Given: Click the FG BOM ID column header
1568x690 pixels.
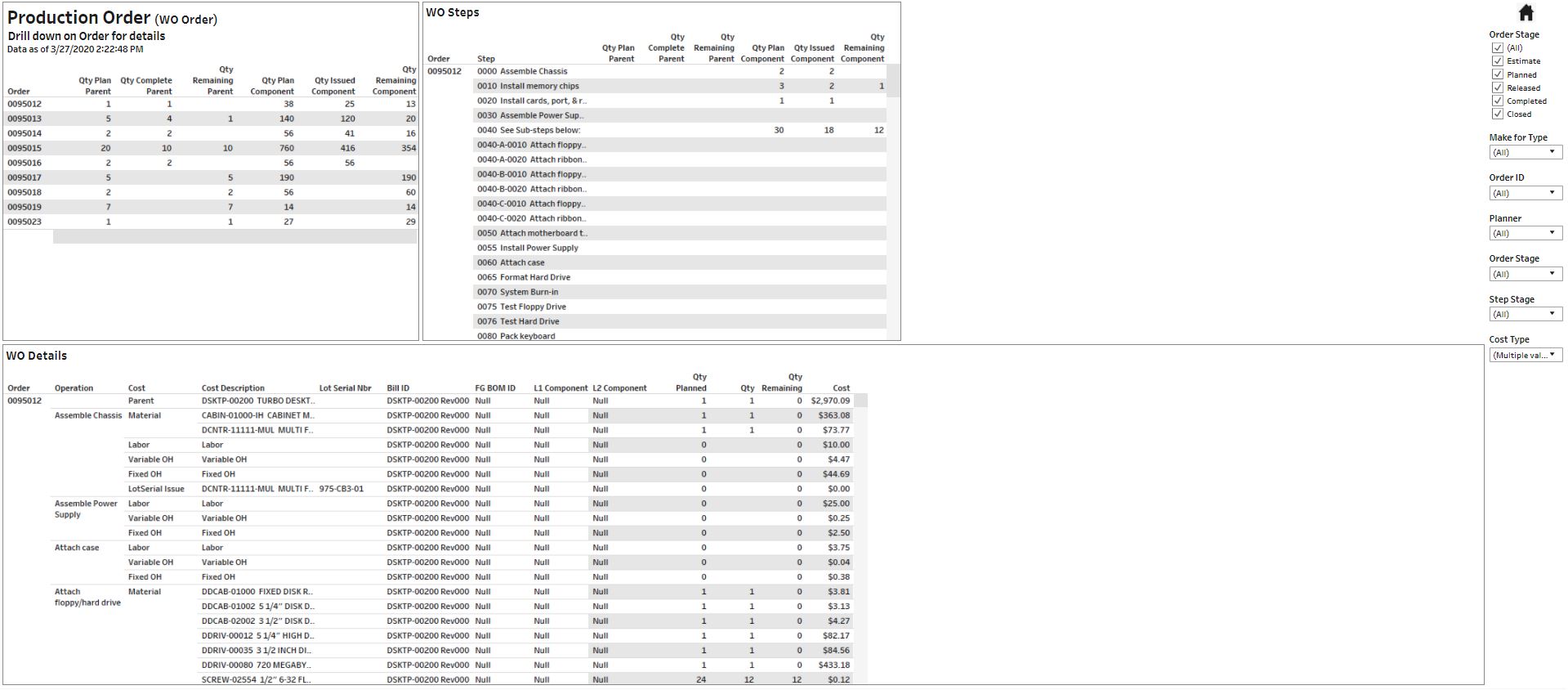Looking at the screenshot, I should [495, 388].
